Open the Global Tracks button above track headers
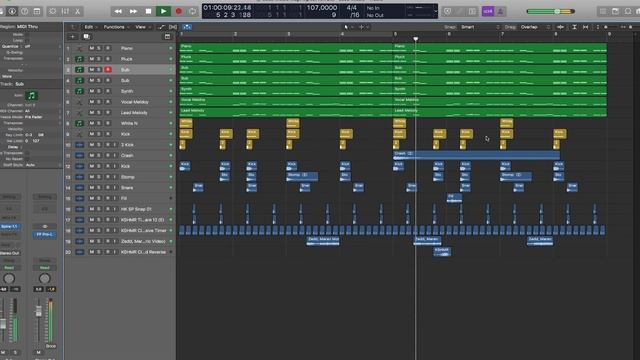The image size is (640, 360). coord(167,37)
